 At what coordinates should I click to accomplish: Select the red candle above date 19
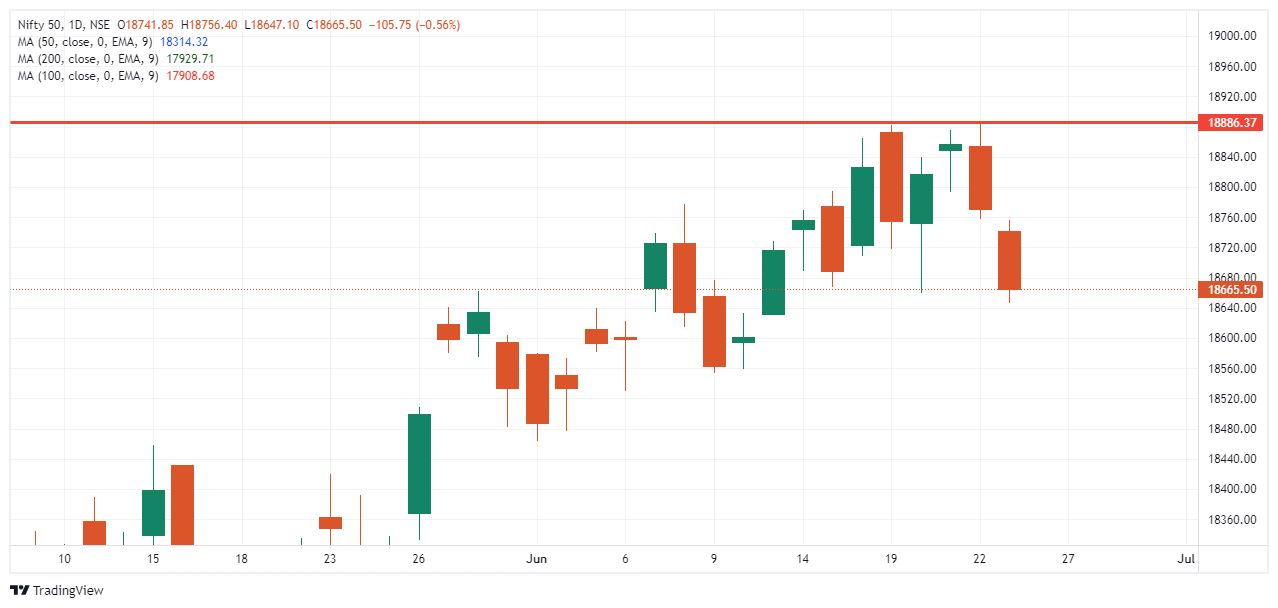tap(891, 177)
